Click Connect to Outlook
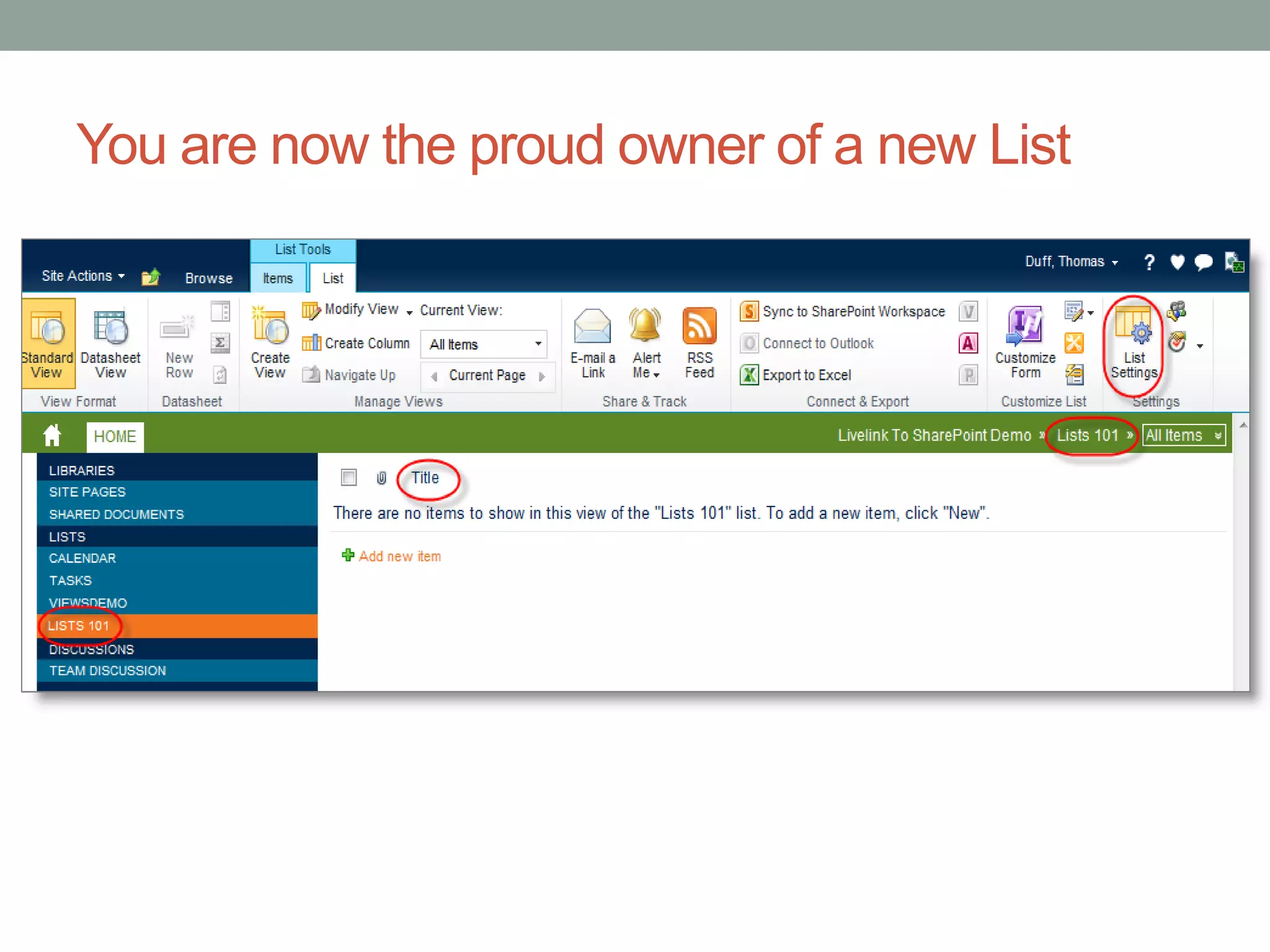 (807, 343)
